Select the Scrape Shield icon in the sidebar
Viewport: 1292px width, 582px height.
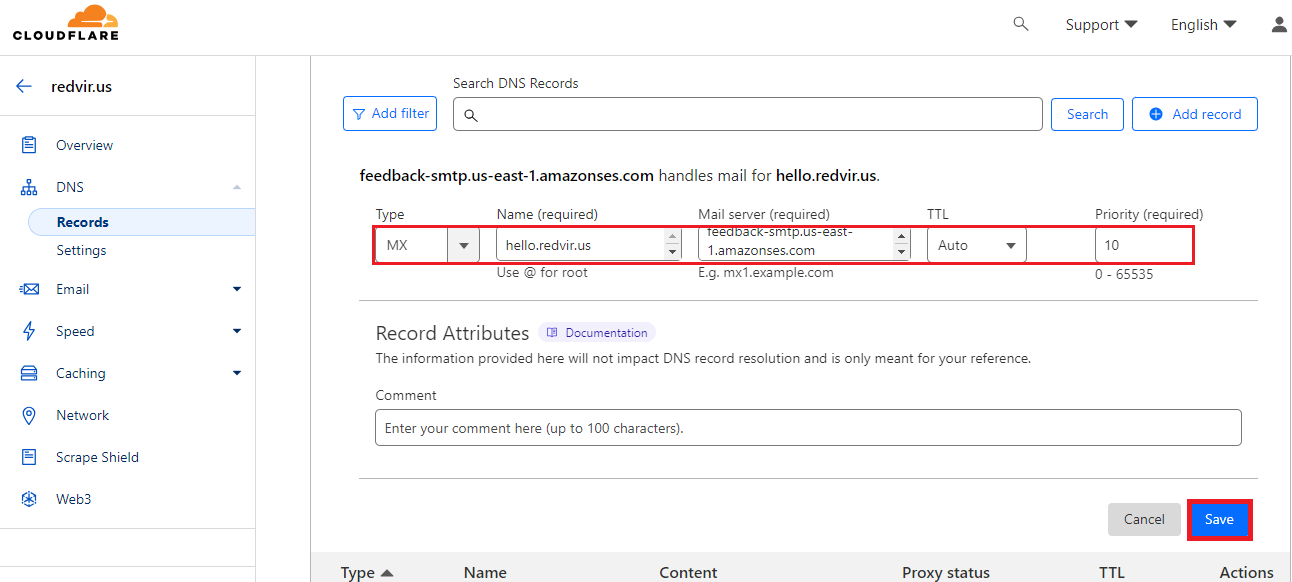pyautogui.click(x=28, y=456)
